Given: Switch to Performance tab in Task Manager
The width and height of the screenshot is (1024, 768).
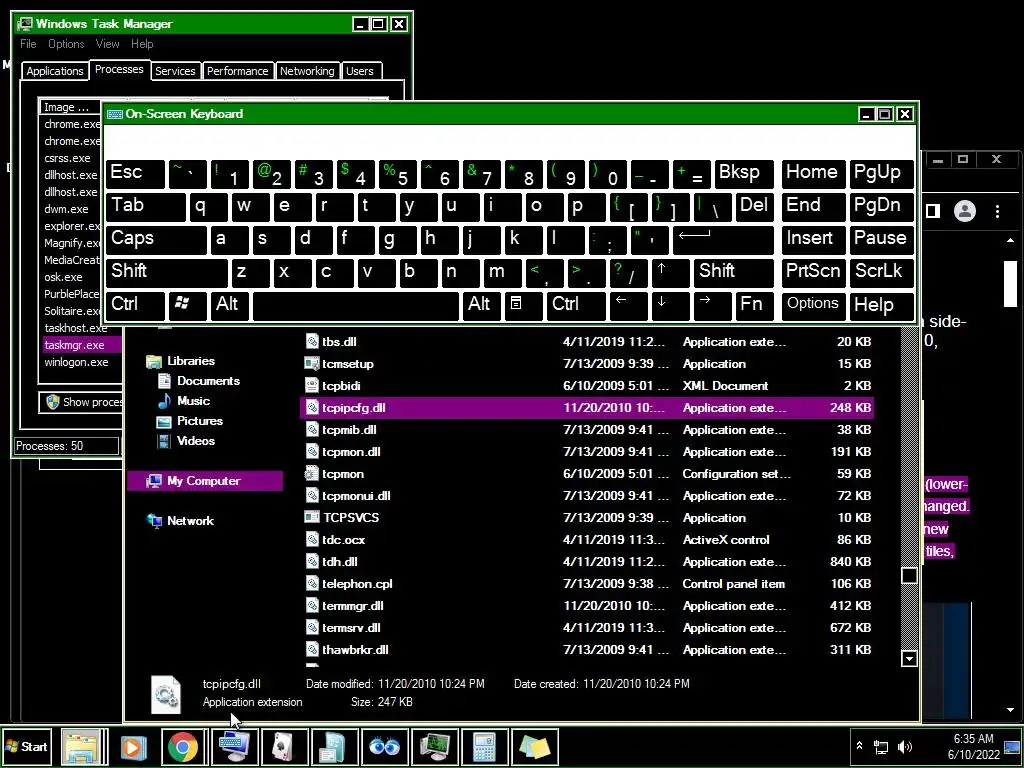Looking at the screenshot, I should (237, 71).
